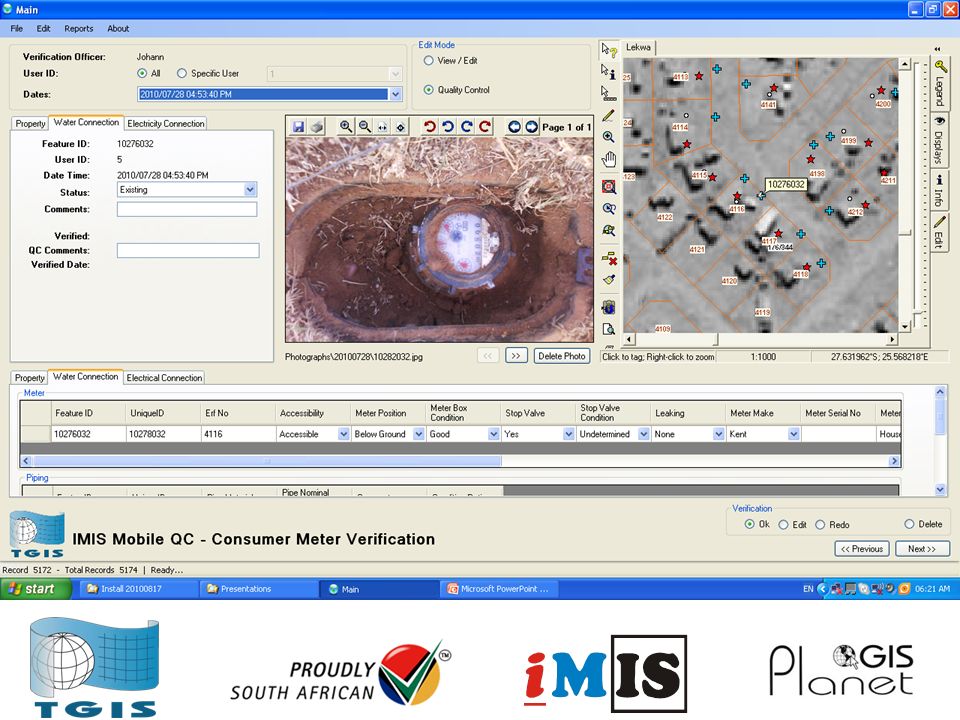Click the clear selection brush icon
960x720 pixels.
609,280
